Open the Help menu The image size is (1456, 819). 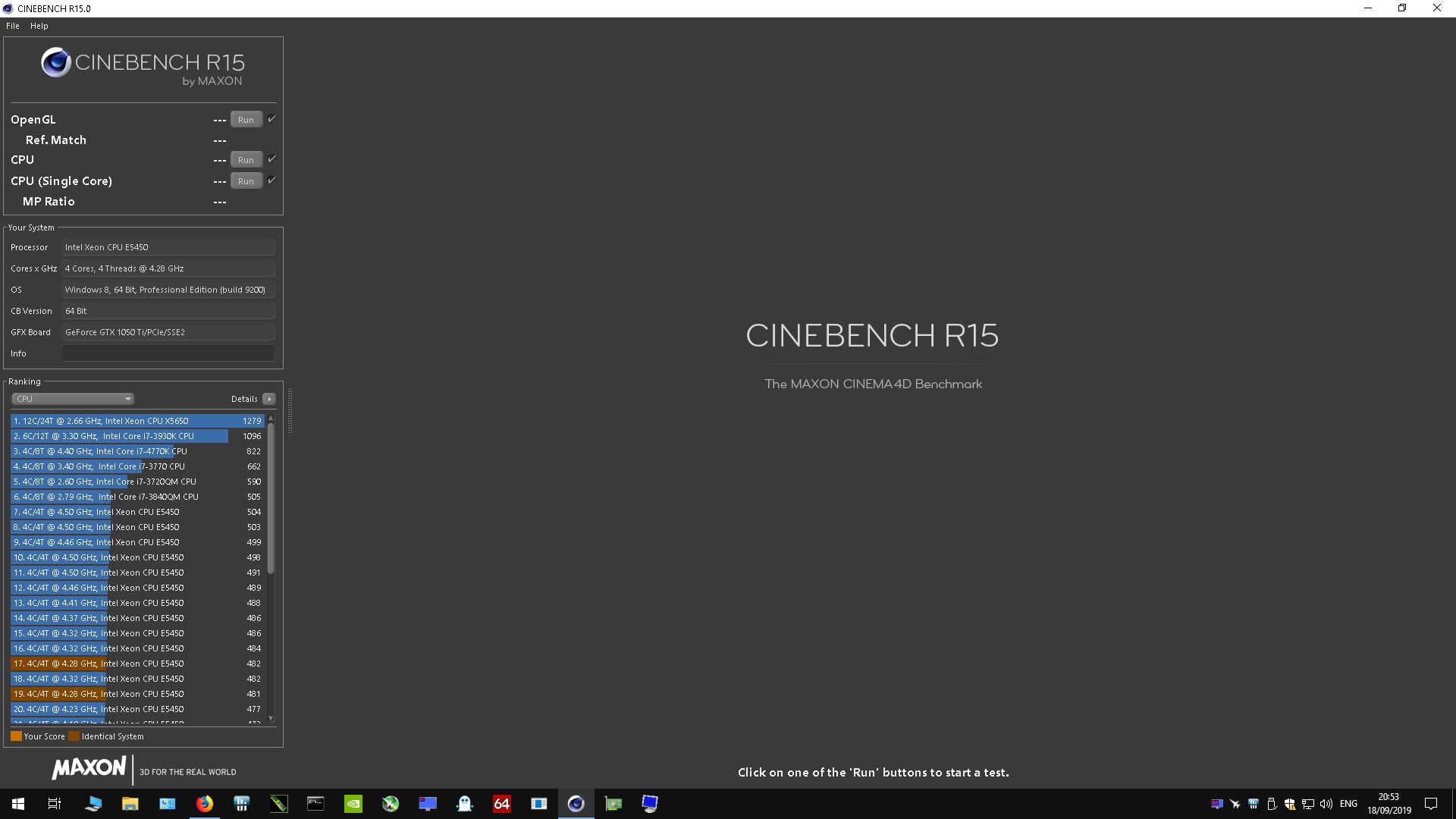coord(38,25)
